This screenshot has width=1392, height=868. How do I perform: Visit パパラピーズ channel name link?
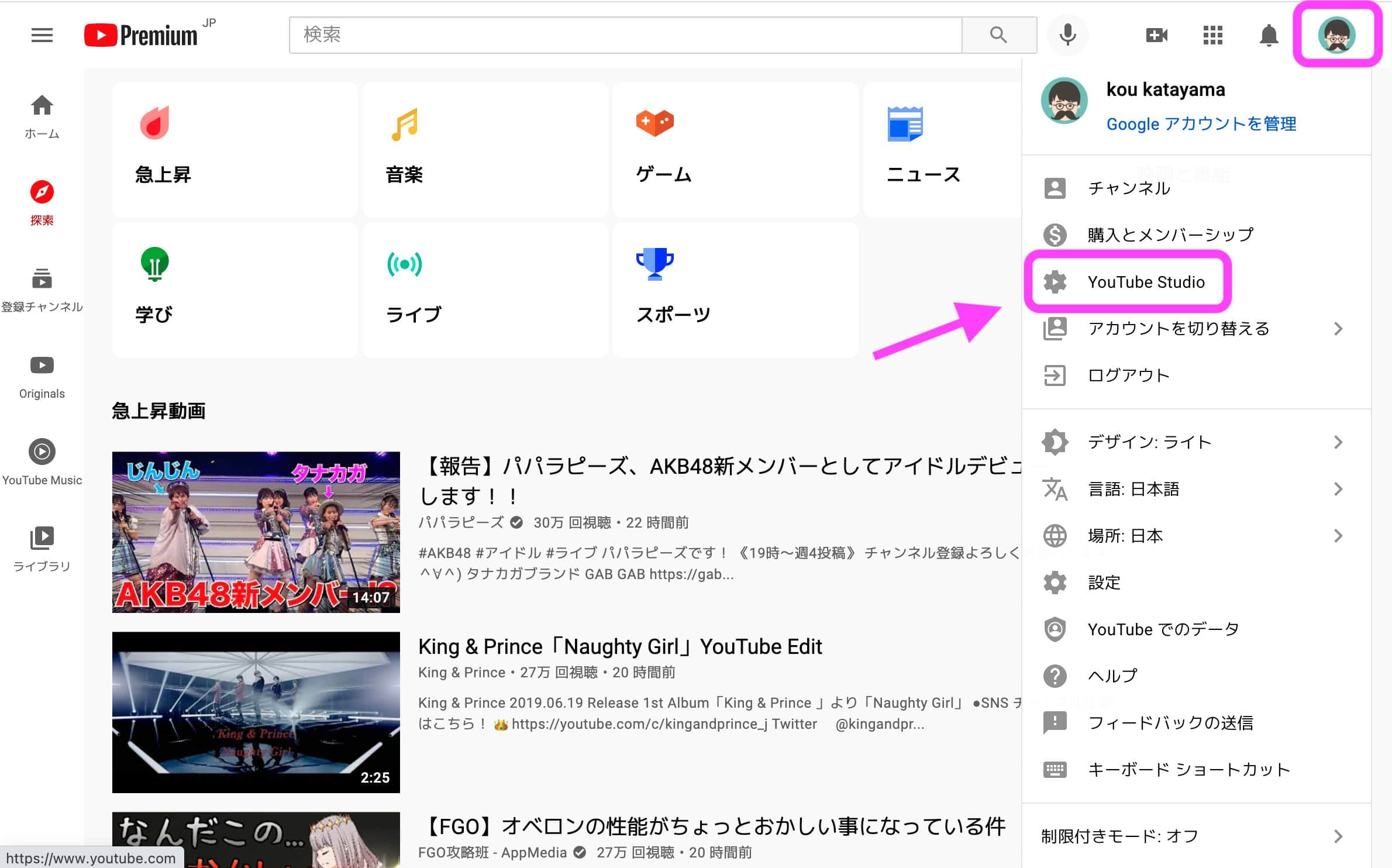click(461, 522)
